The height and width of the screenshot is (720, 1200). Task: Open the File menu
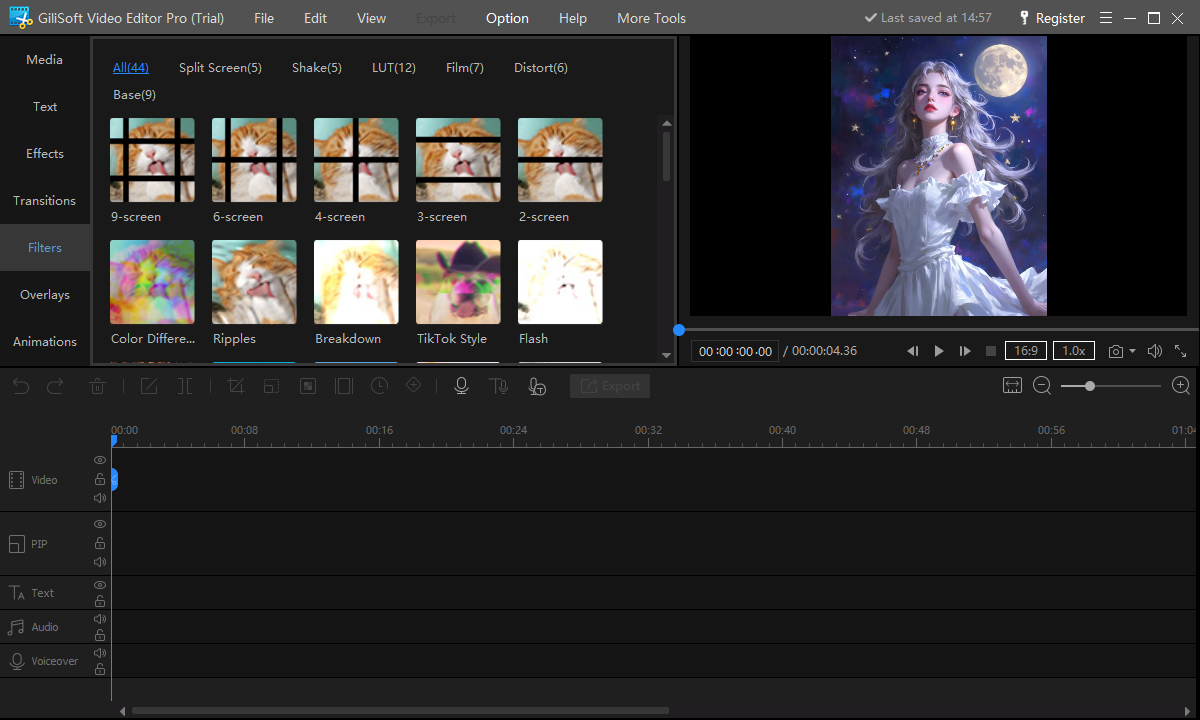tap(264, 18)
